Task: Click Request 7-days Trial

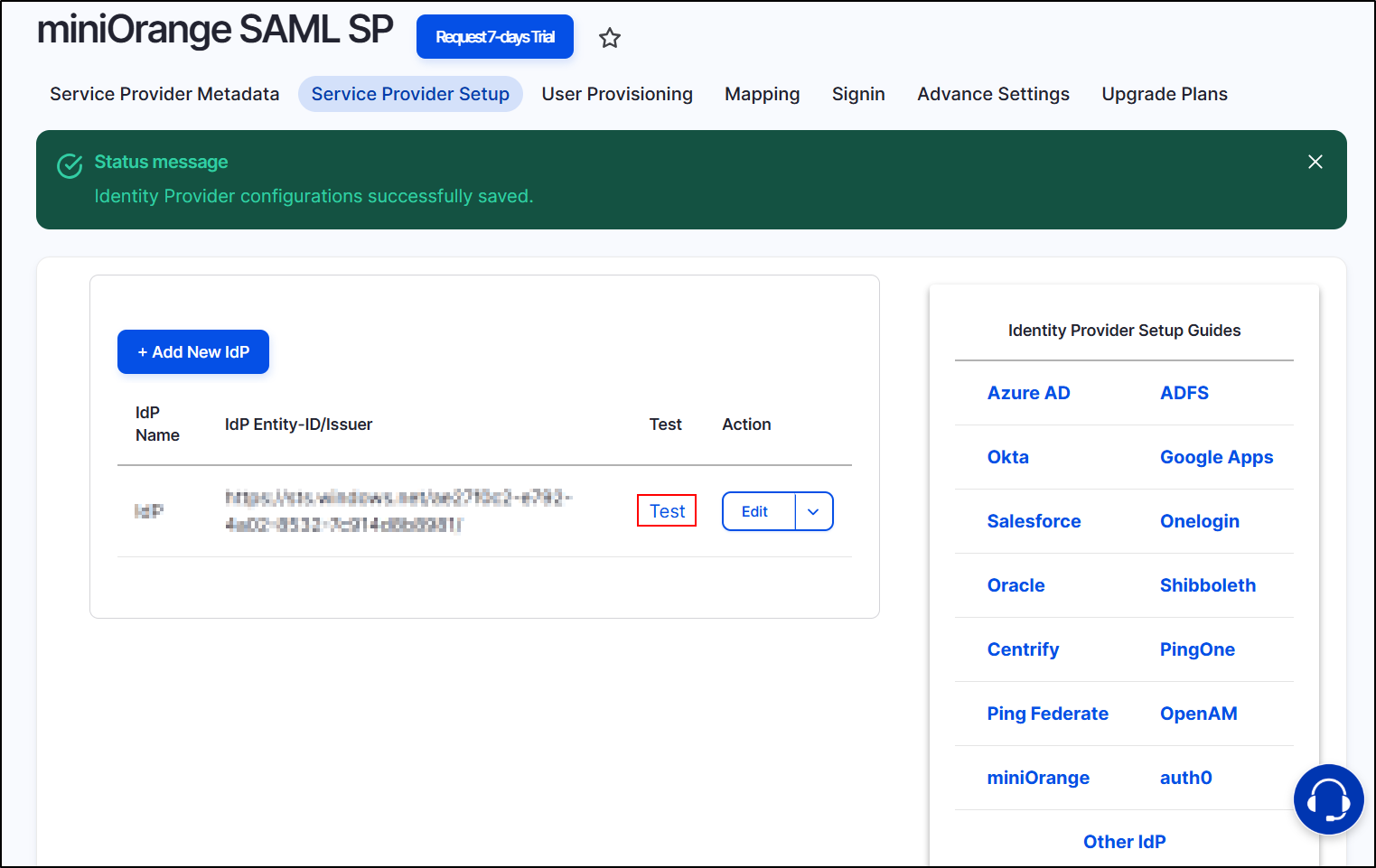Action: click(494, 36)
